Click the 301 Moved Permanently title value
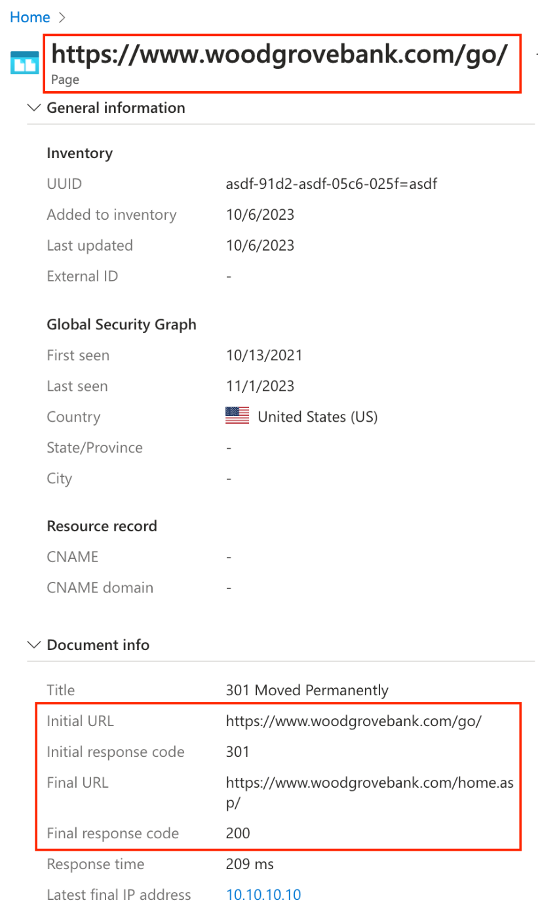The height and width of the screenshot is (916, 538). click(307, 690)
